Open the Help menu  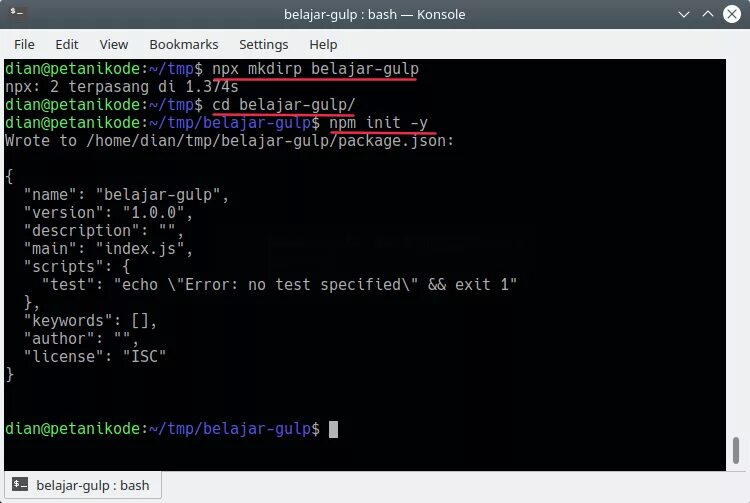point(323,44)
